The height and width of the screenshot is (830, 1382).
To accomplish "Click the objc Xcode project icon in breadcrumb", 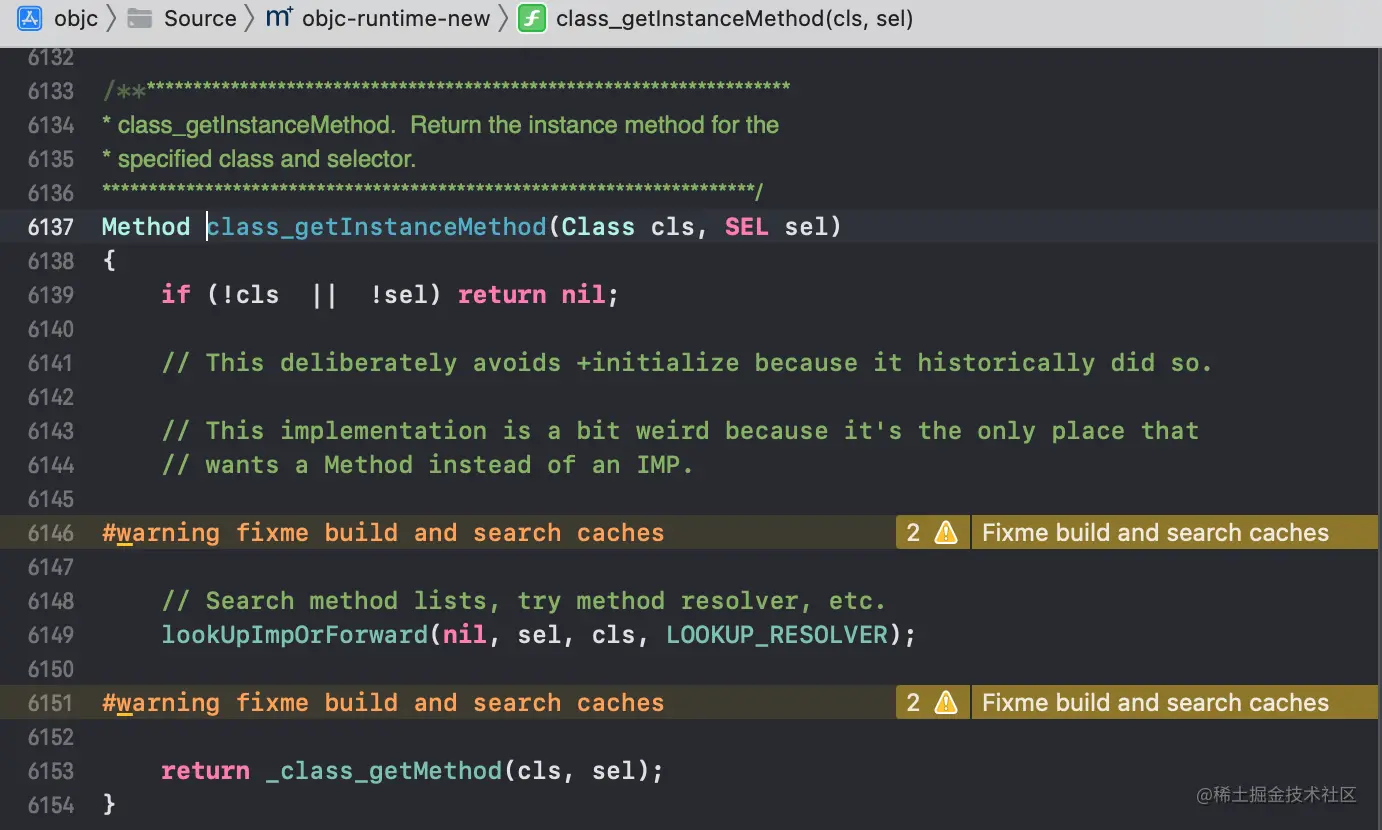I will (30, 18).
